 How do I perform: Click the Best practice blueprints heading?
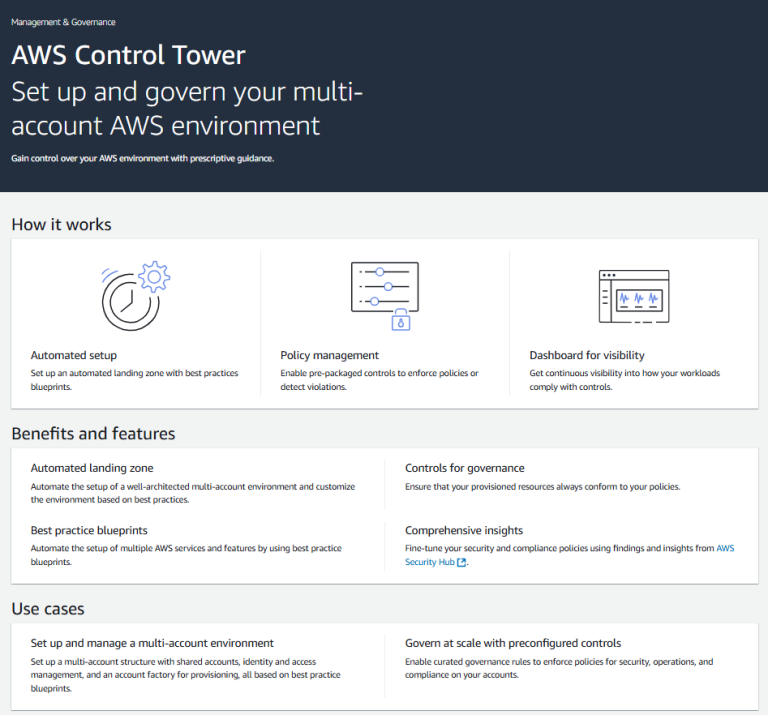pyautogui.click(x=89, y=530)
